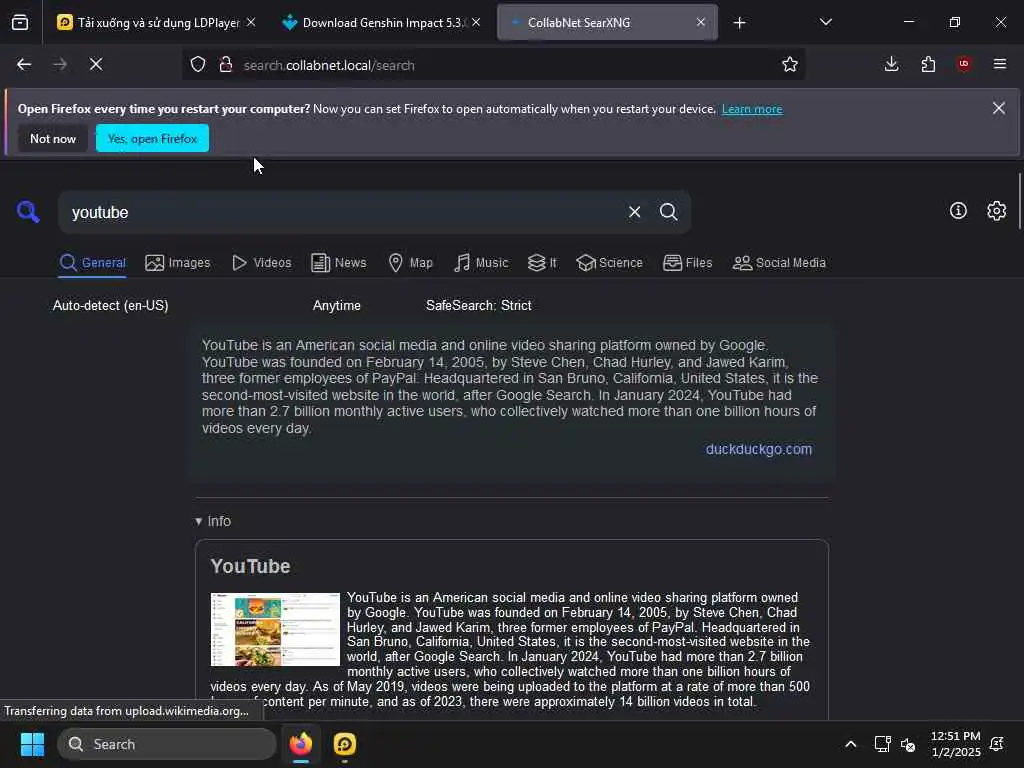Open SearXNG preferences gear icon
Screen dimensions: 1024x768
(x=996, y=211)
